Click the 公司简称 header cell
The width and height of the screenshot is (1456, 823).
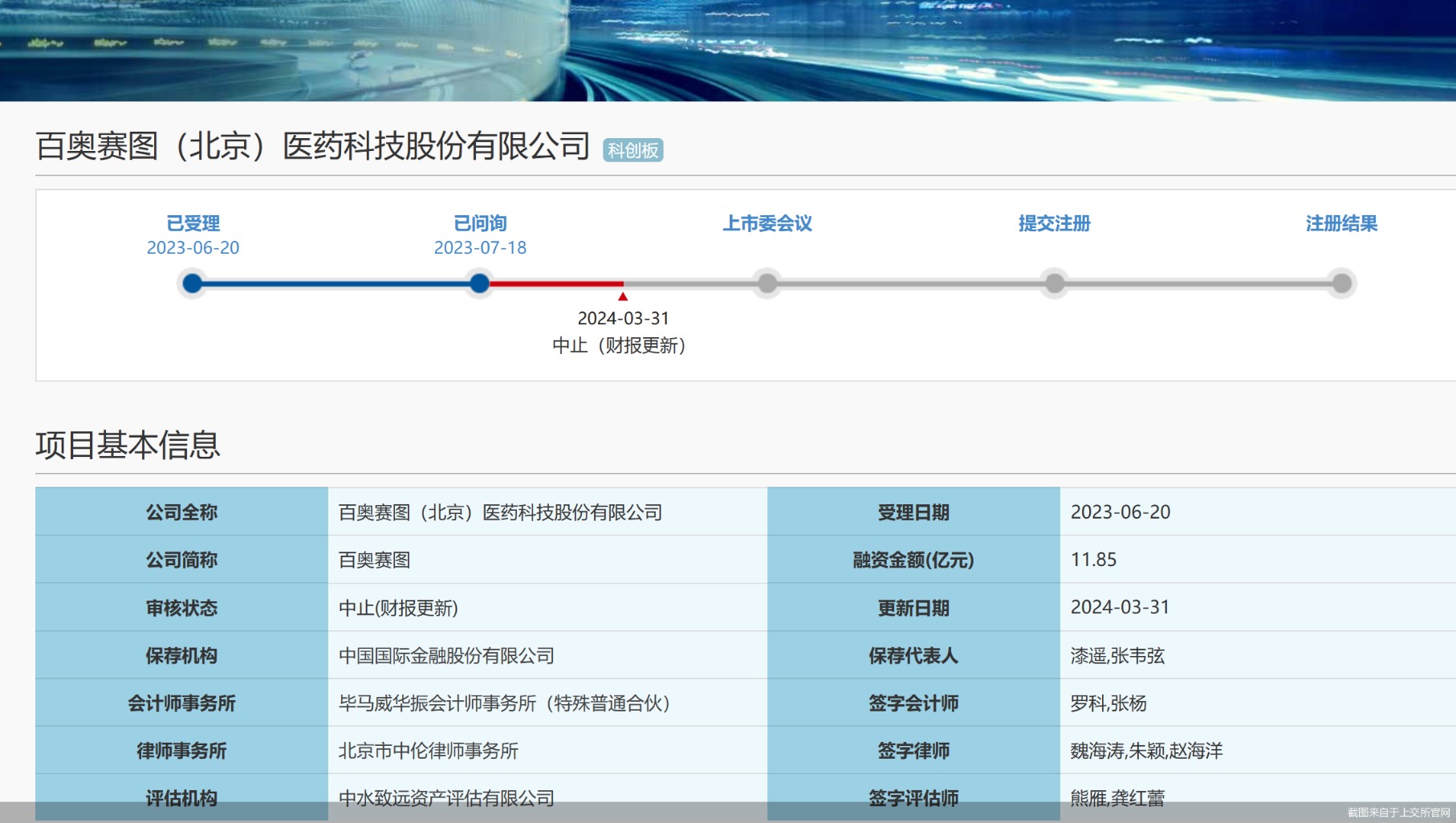coord(181,560)
